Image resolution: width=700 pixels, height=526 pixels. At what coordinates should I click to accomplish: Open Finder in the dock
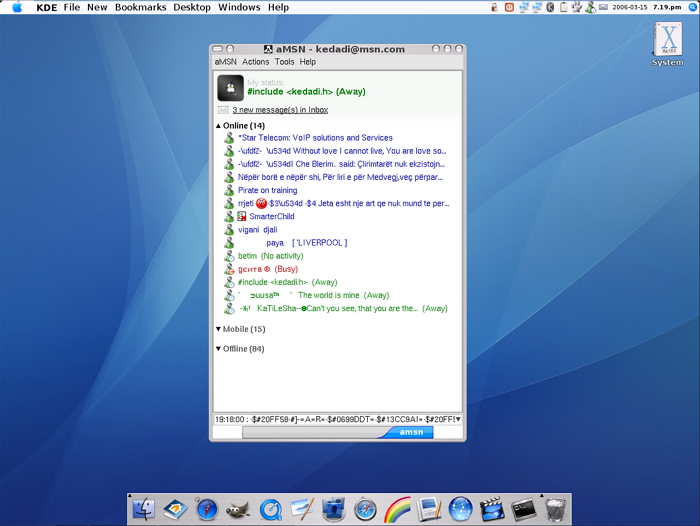[x=144, y=509]
